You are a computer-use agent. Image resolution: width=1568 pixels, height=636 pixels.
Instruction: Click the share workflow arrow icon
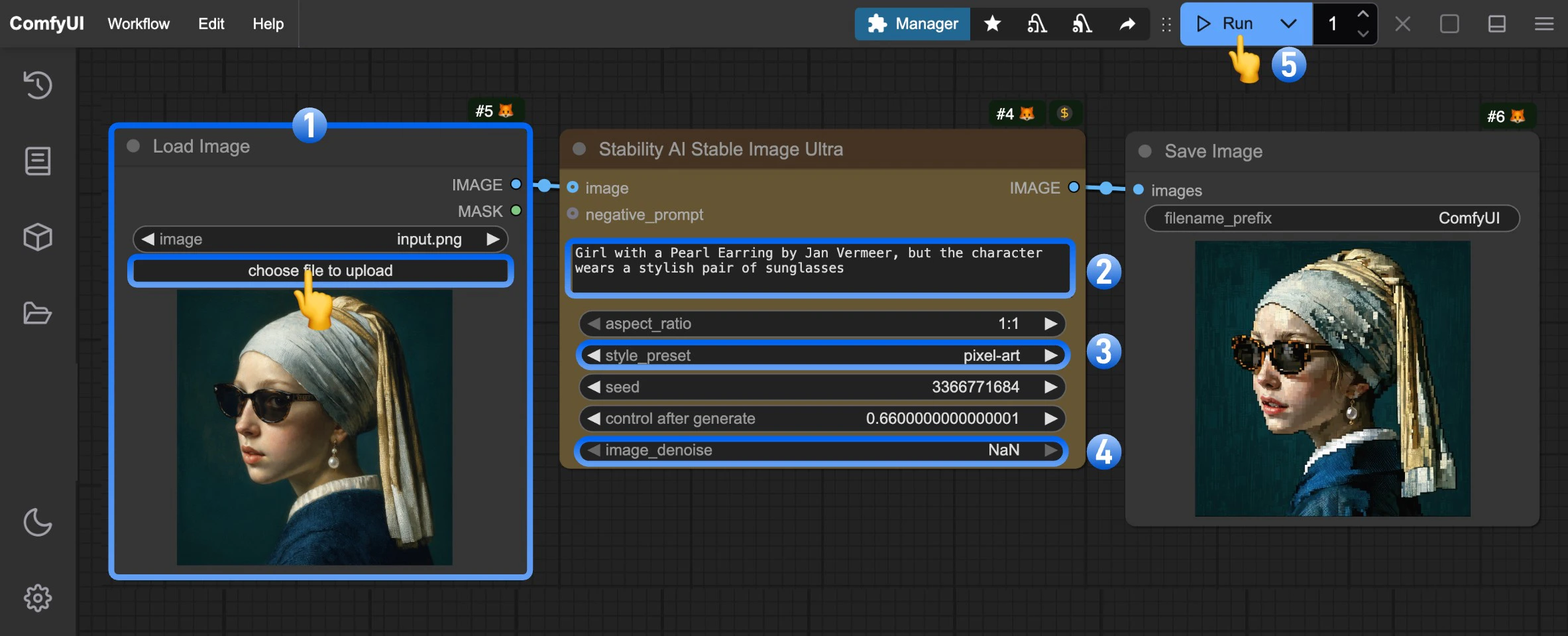1127,24
